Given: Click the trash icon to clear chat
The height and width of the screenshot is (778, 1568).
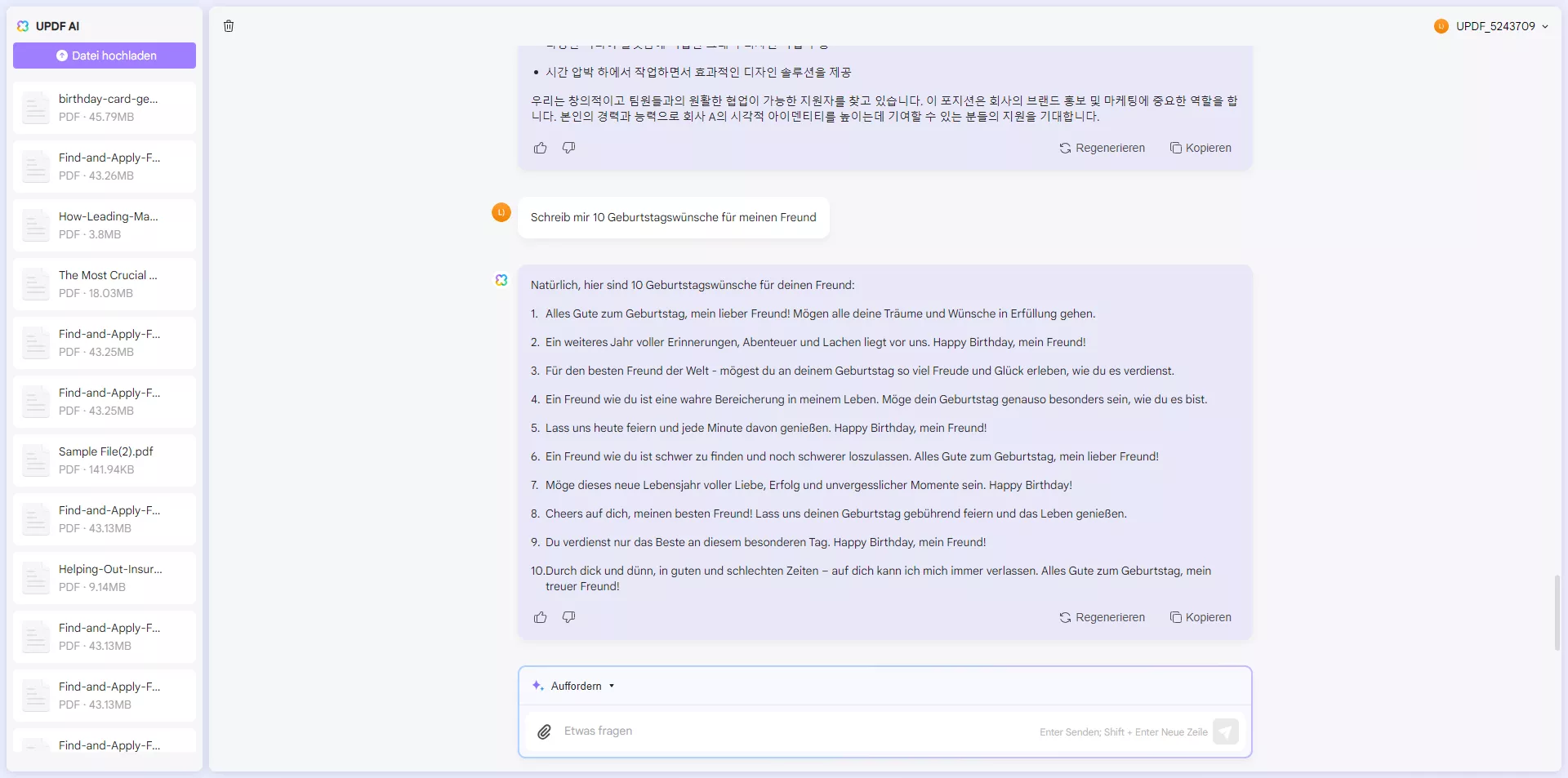Looking at the screenshot, I should 229,26.
